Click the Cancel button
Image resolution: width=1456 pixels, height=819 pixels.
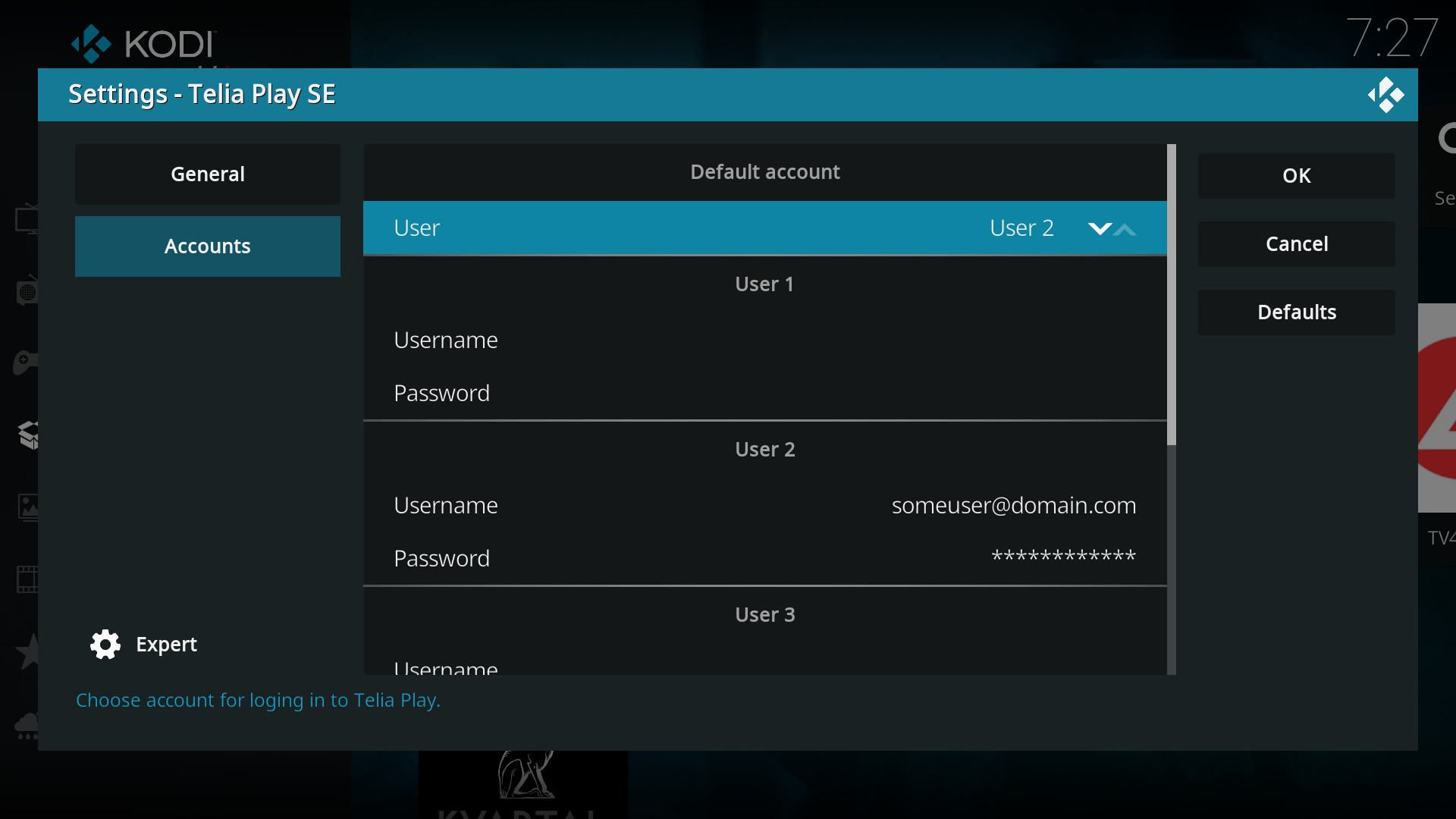pyautogui.click(x=1296, y=244)
